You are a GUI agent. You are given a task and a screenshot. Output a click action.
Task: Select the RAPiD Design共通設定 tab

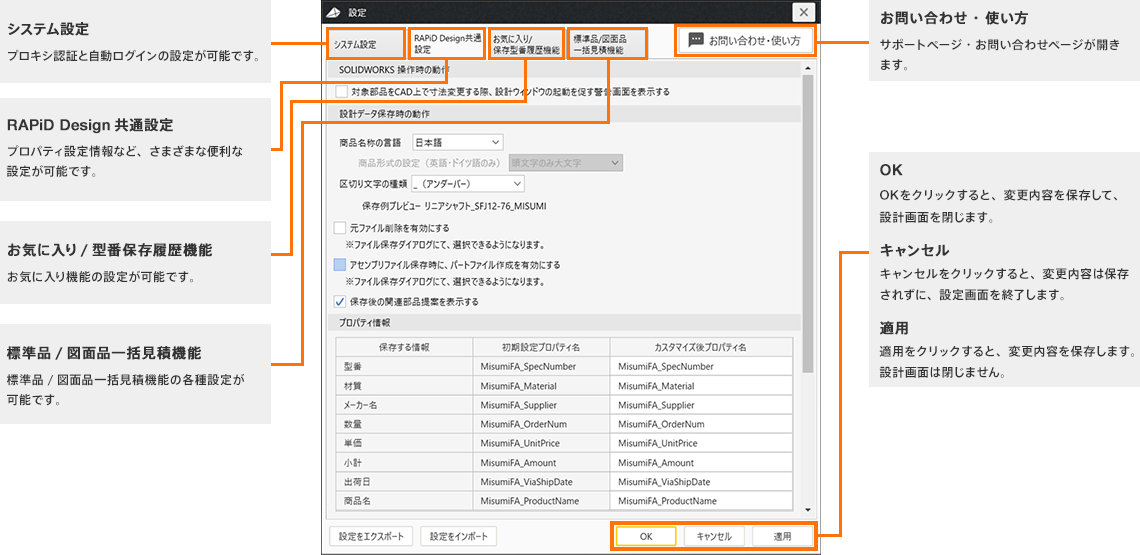[447, 42]
